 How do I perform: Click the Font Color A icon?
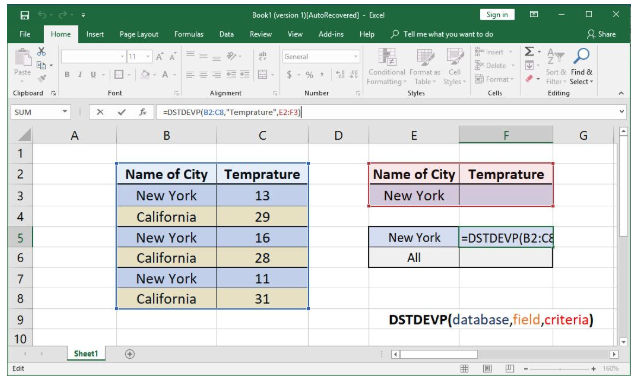[x=165, y=74]
